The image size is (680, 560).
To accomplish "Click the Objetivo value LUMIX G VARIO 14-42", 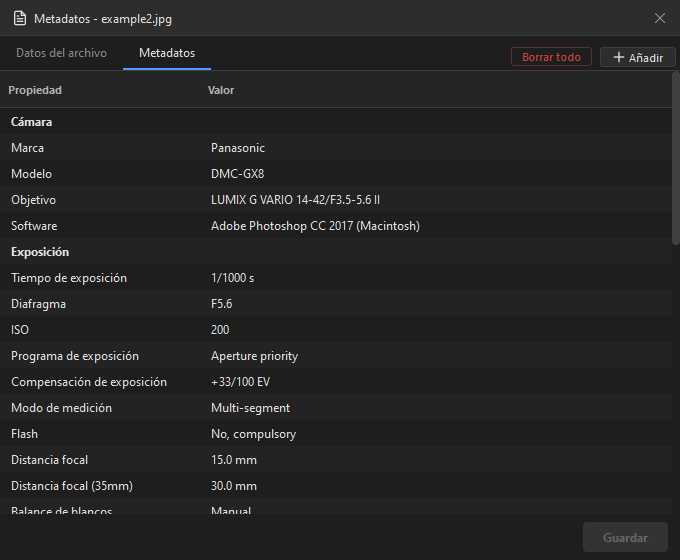I will 295,200.
